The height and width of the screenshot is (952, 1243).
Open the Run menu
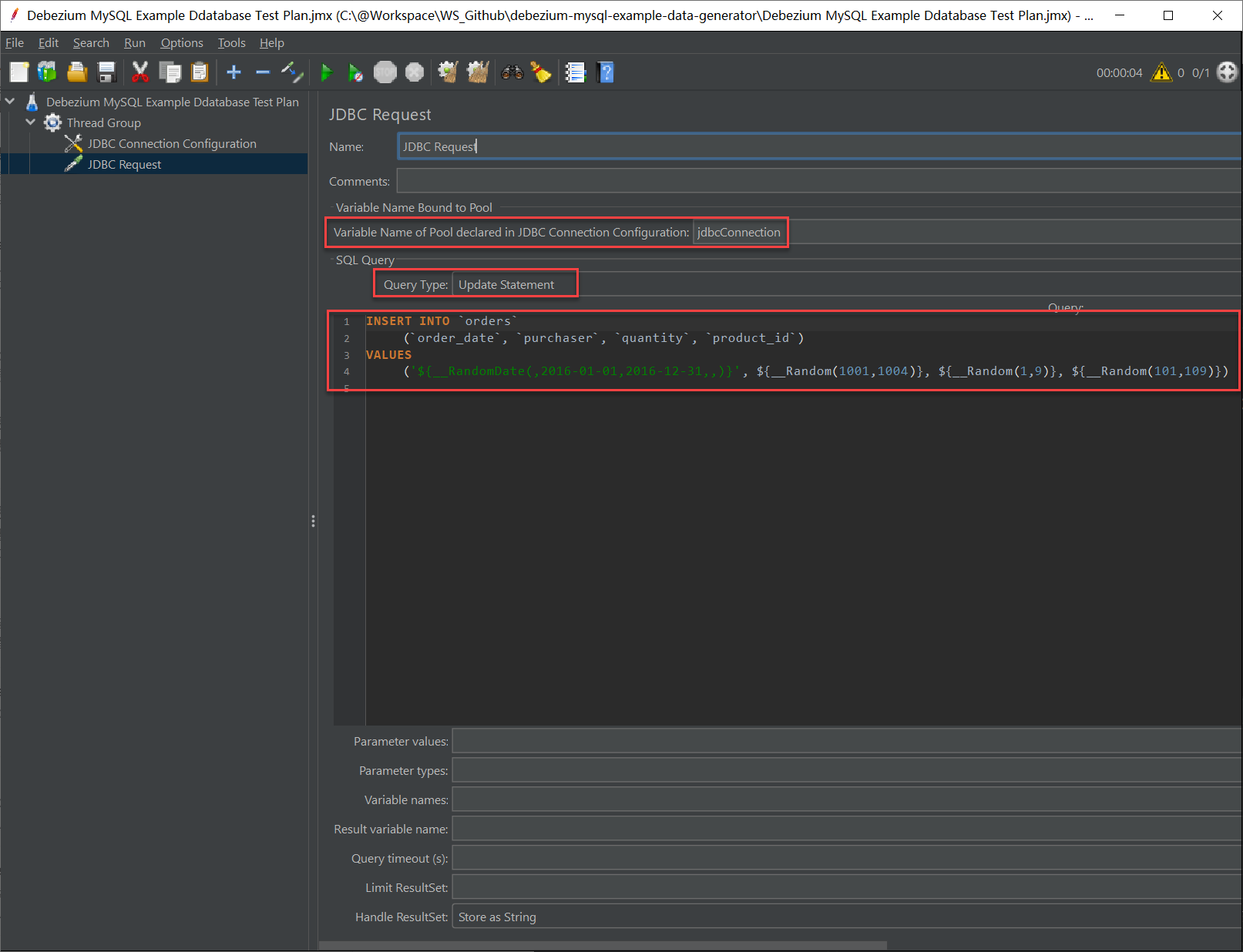point(135,43)
